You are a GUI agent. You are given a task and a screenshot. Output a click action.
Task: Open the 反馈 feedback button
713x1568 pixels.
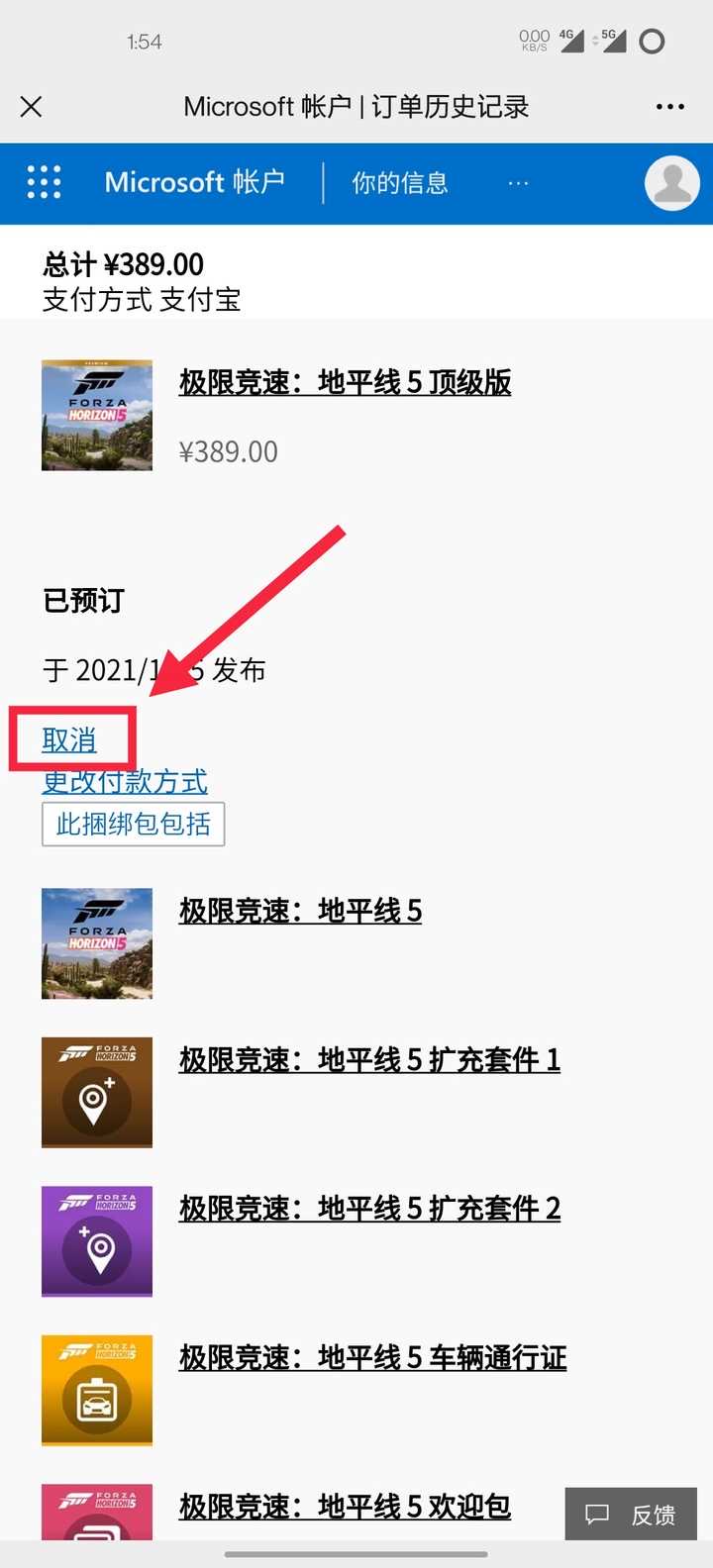click(x=631, y=1514)
